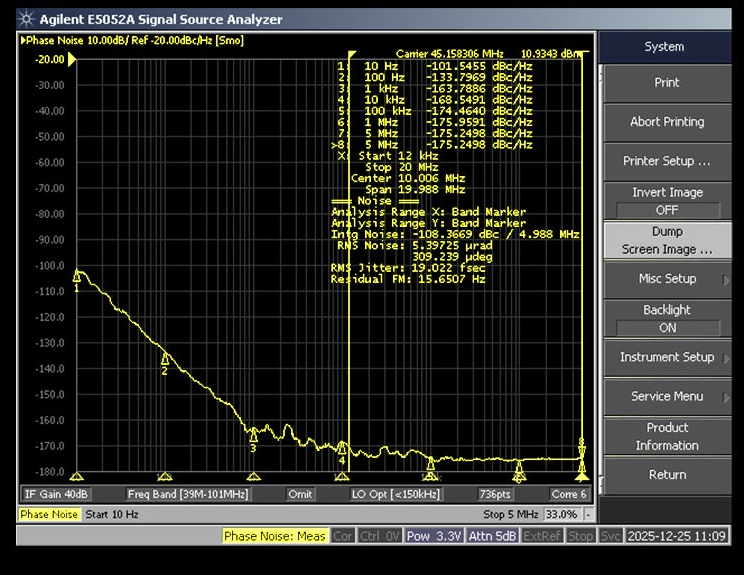Click the RMS Jitter 19.022 fsec readout
The image size is (744, 575).
tap(408, 268)
